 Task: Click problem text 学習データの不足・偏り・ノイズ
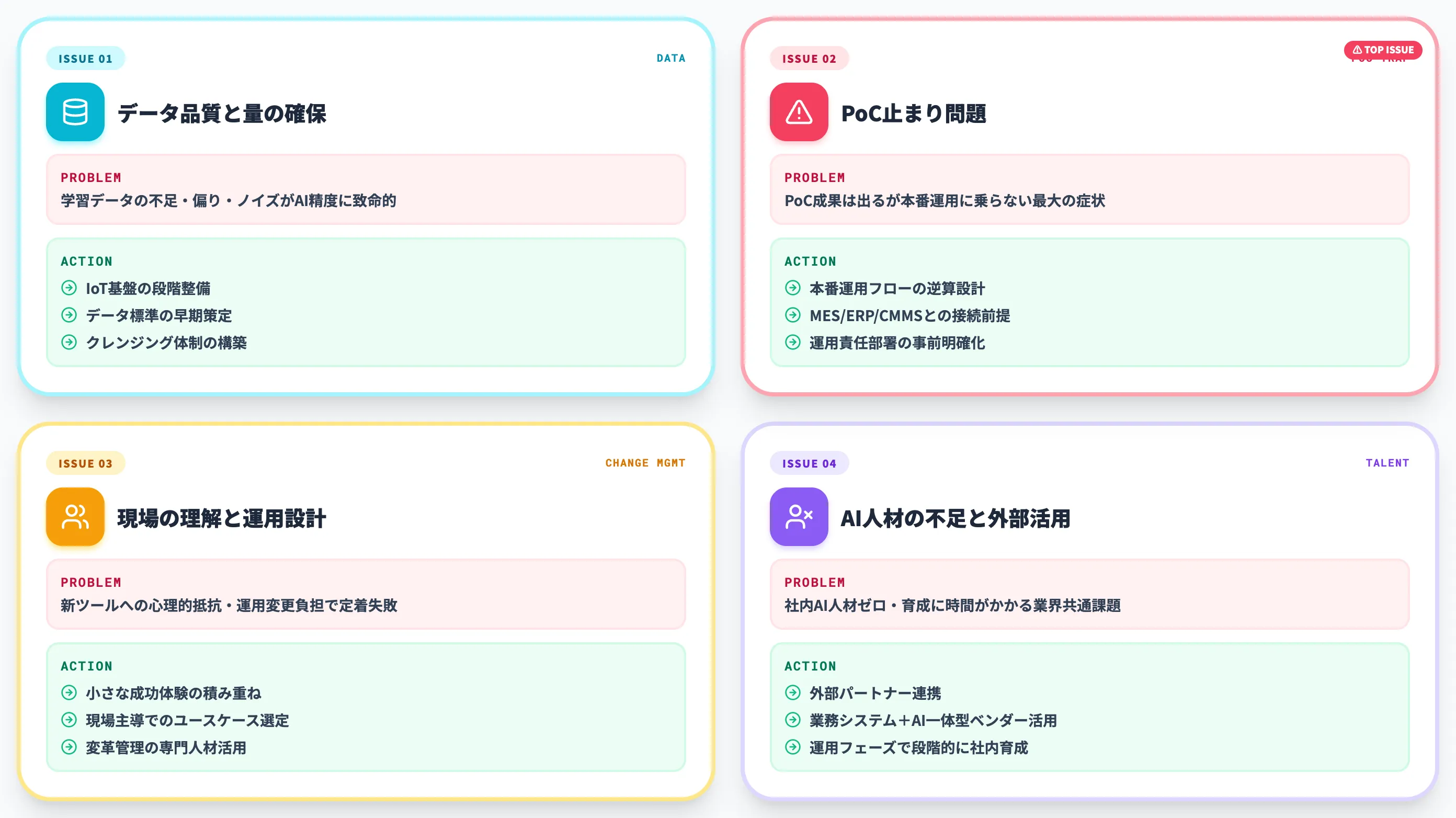(229, 201)
